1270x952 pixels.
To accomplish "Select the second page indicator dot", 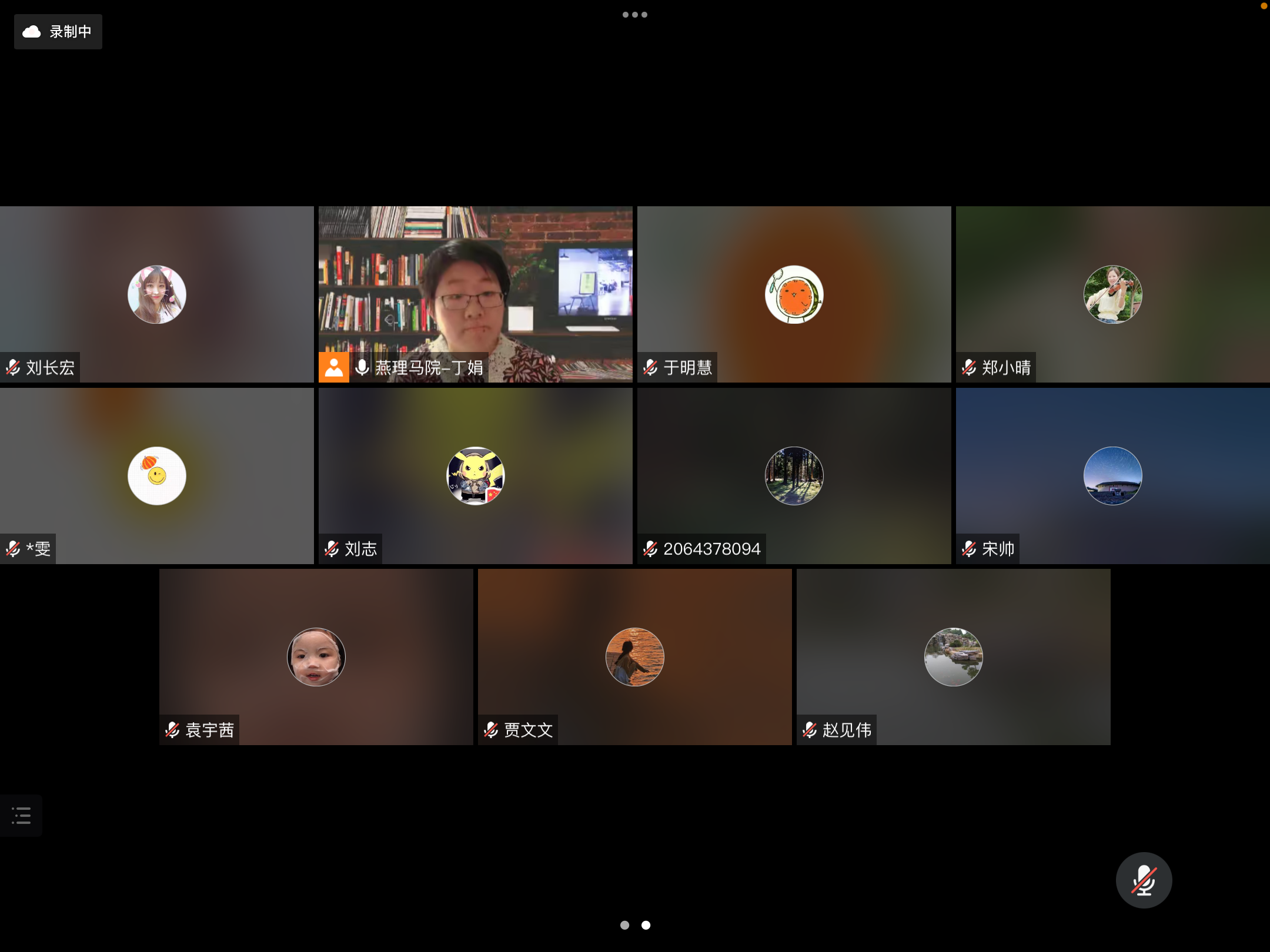I will (646, 925).
